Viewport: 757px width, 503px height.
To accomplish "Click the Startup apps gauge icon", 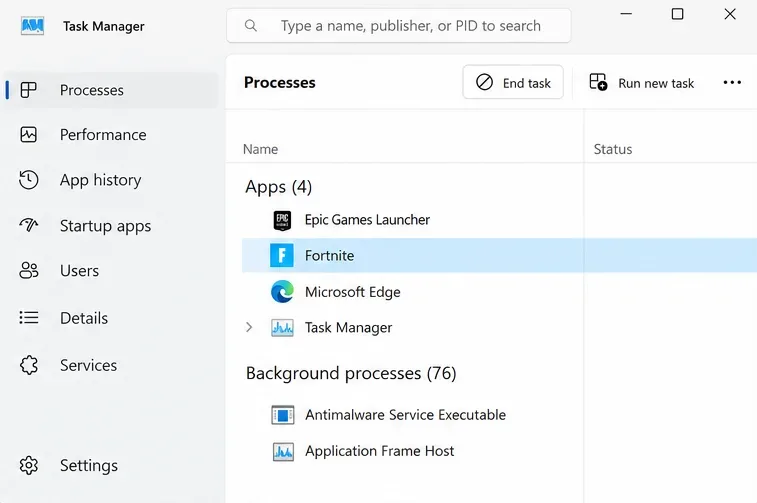I will click(x=28, y=225).
